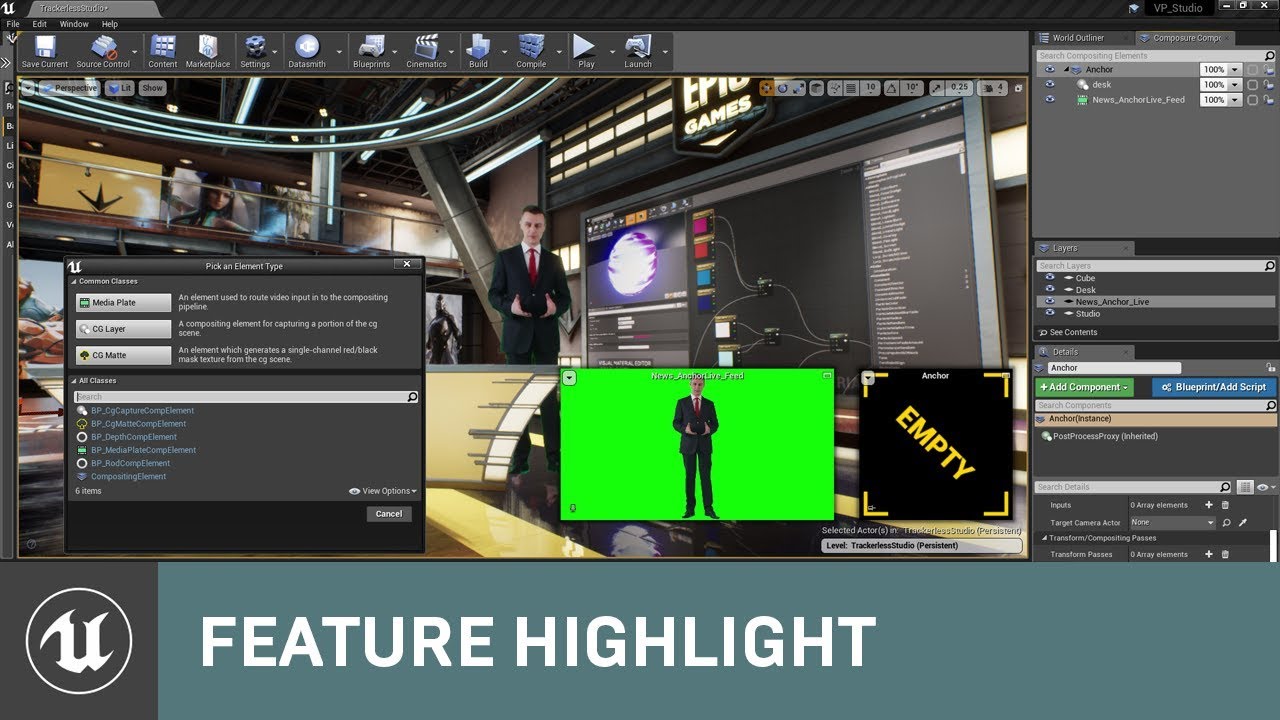
Task: Choose the CG Layer element type
Action: pyautogui.click(x=124, y=329)
